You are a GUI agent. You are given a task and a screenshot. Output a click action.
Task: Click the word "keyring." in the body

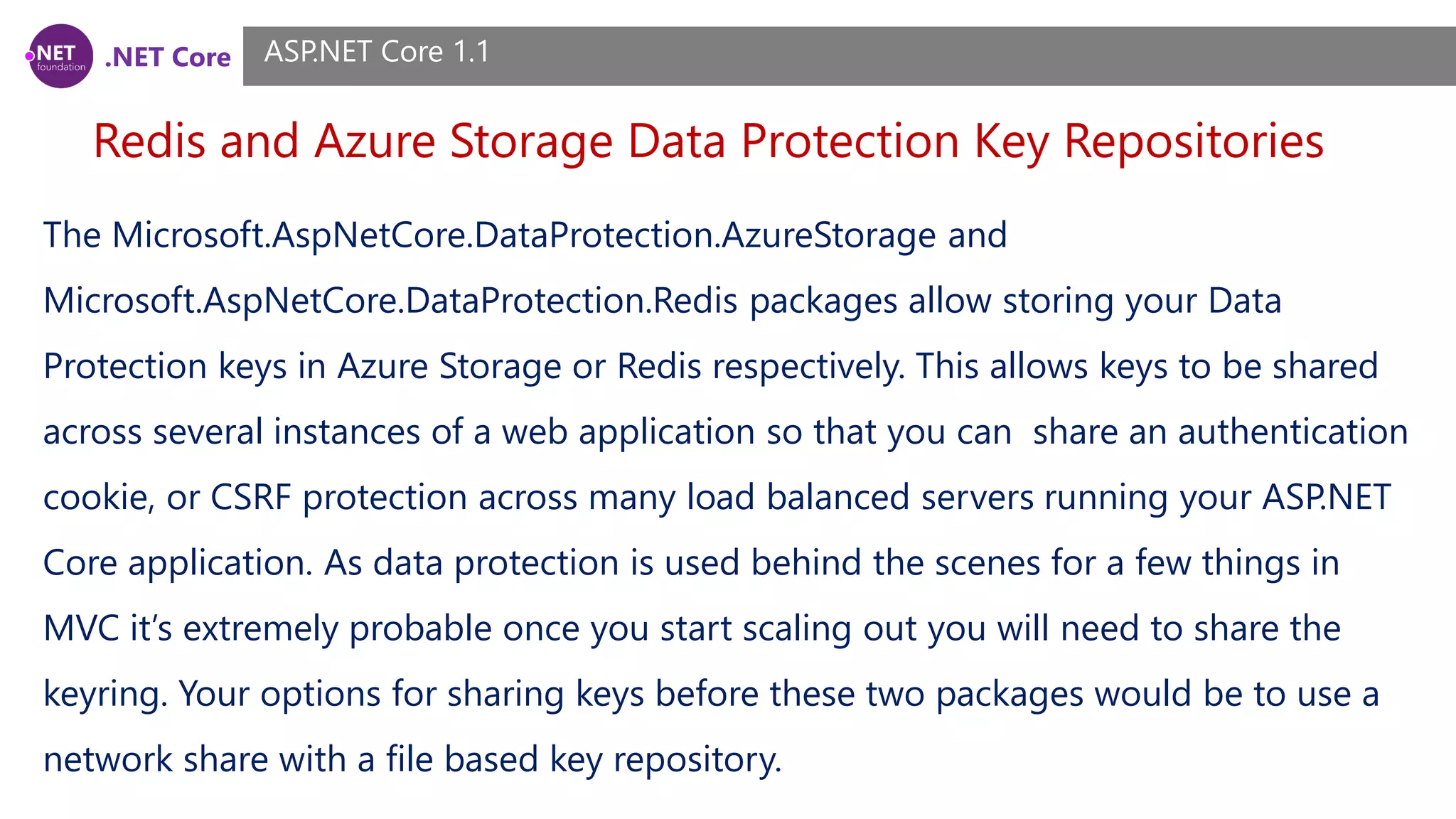pos(105,695)
